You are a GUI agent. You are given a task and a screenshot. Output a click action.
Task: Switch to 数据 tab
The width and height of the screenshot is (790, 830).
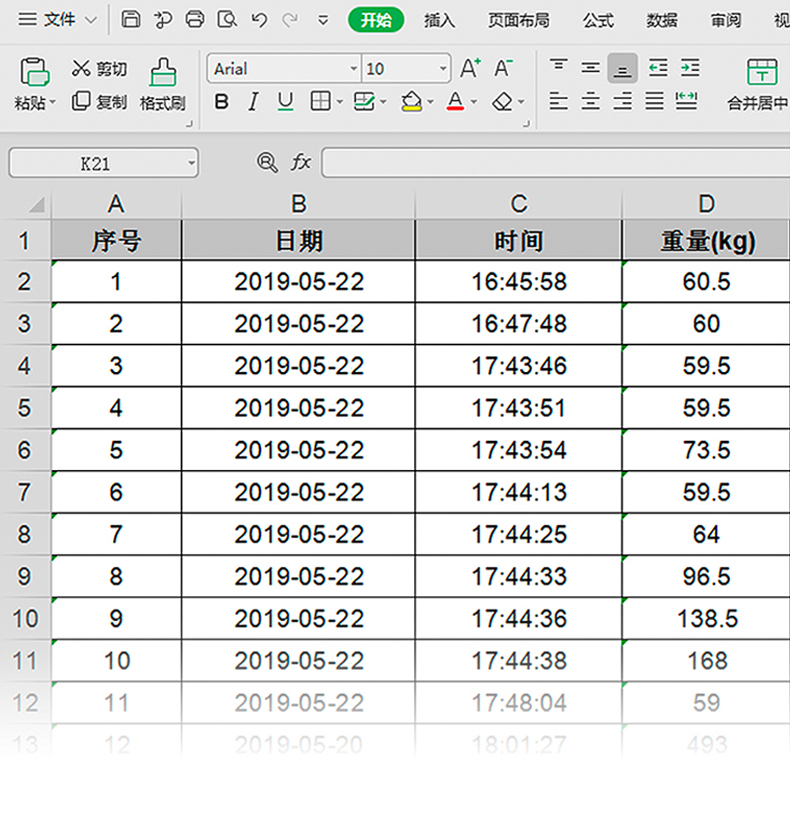[662, 20]
